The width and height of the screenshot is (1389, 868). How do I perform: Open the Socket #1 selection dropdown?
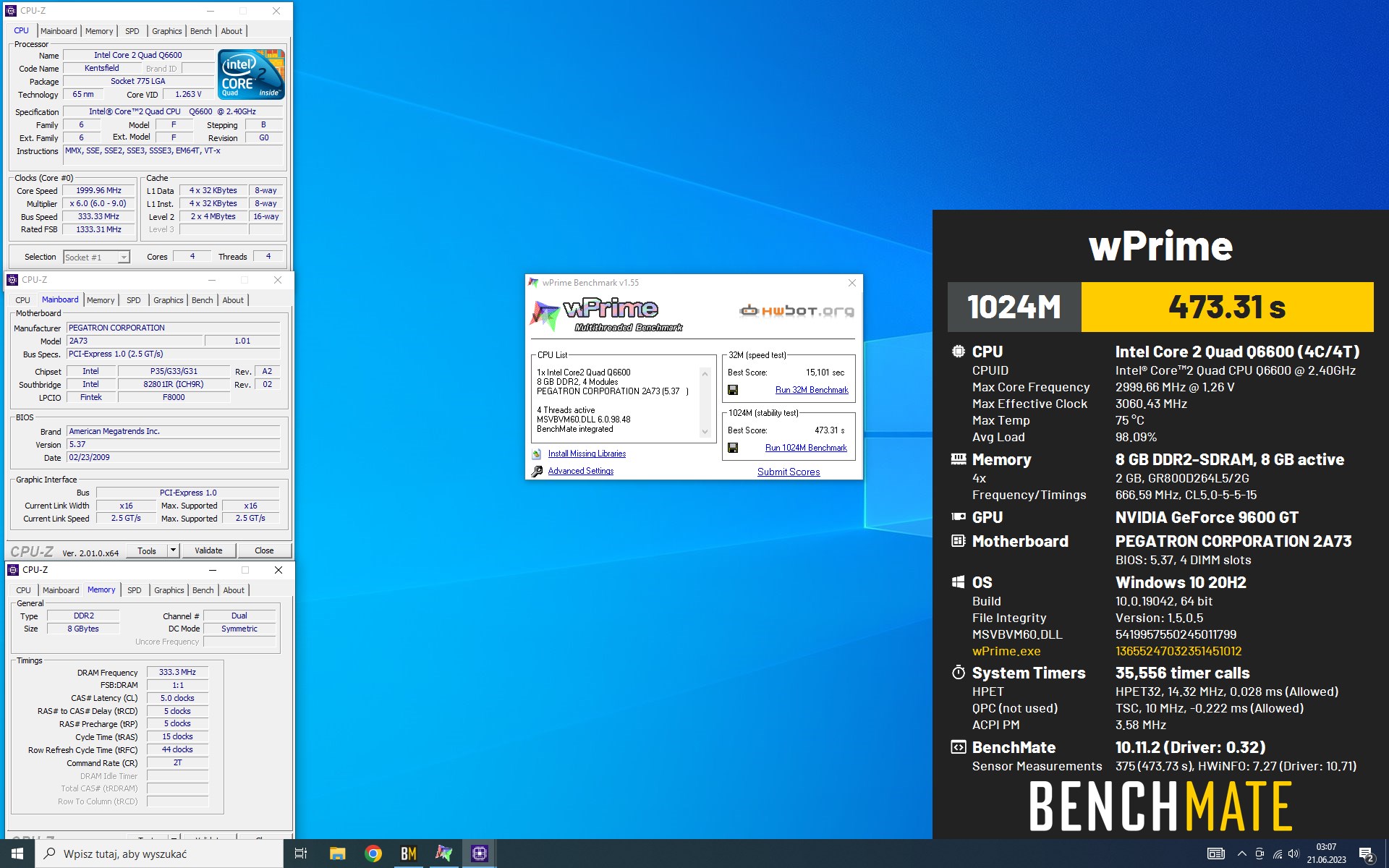124,258
